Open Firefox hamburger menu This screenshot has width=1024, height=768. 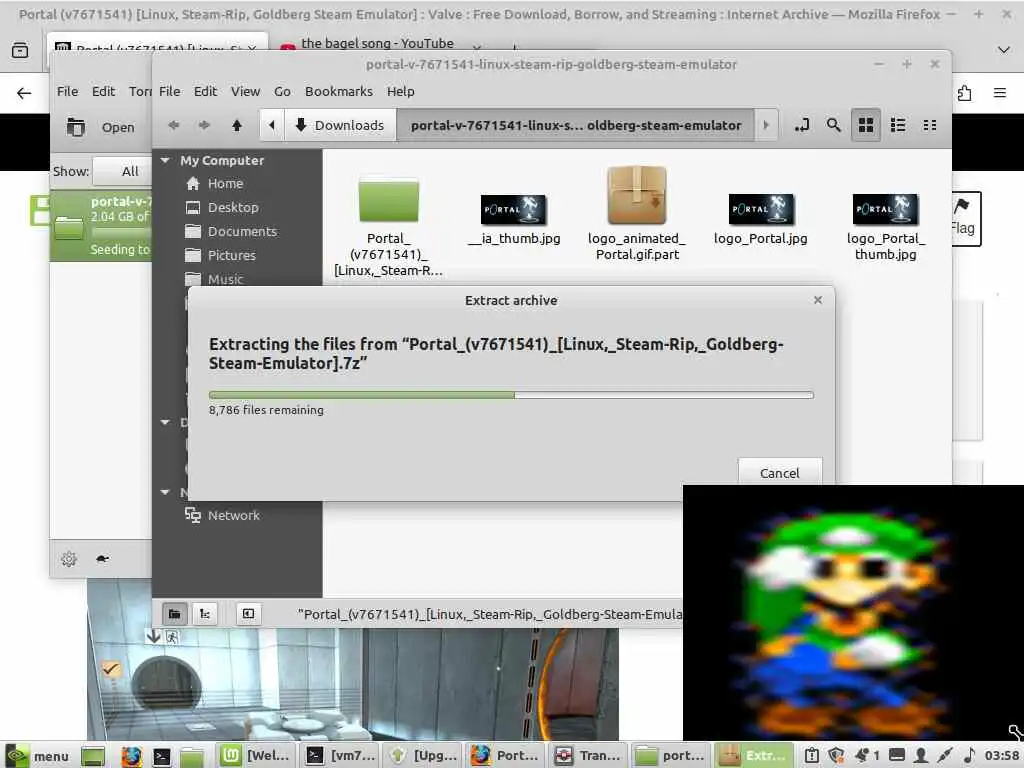(x=1000, y=93)
